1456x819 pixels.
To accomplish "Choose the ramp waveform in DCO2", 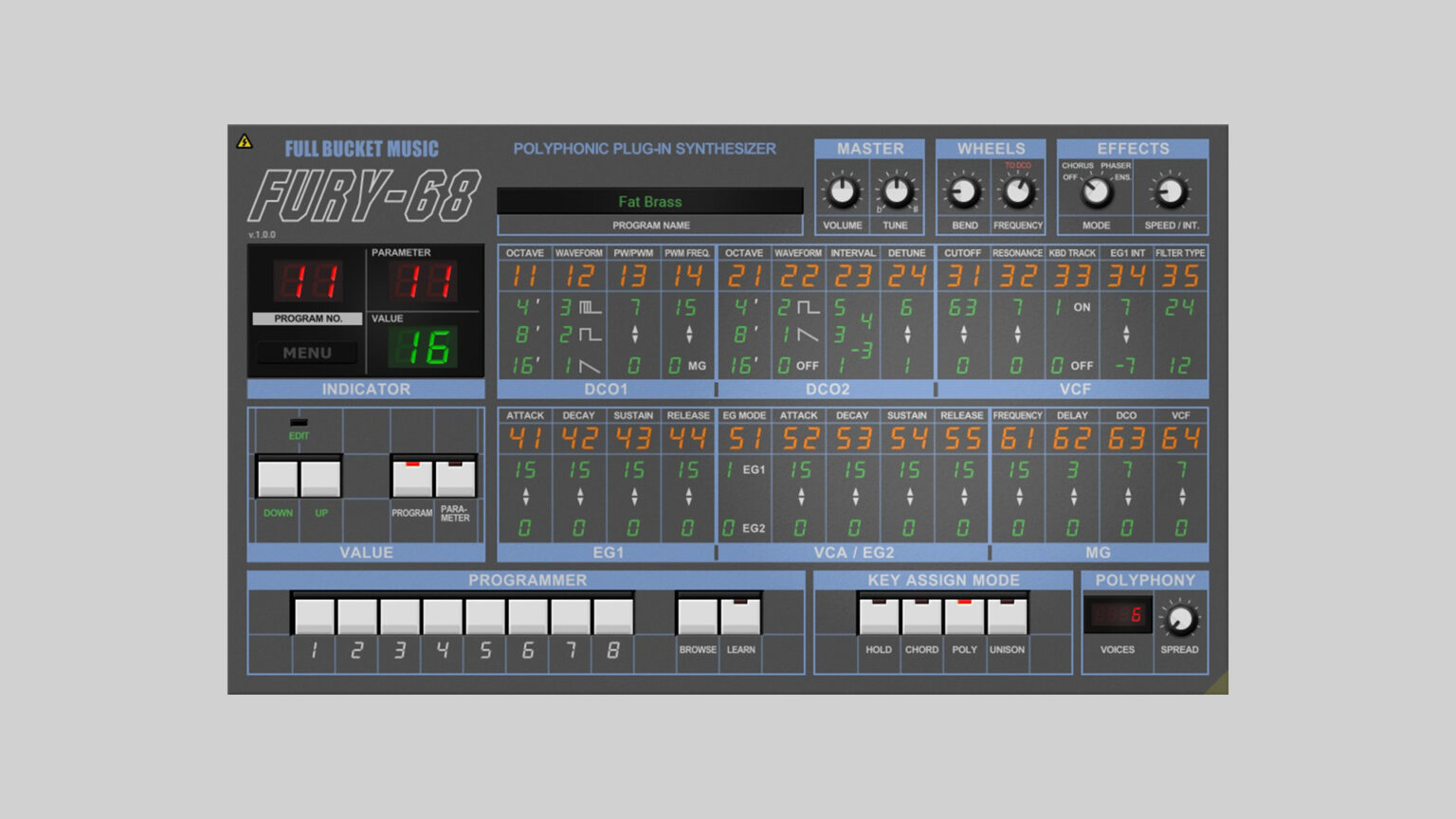I will pyautogui.click(x=799, y=334).
